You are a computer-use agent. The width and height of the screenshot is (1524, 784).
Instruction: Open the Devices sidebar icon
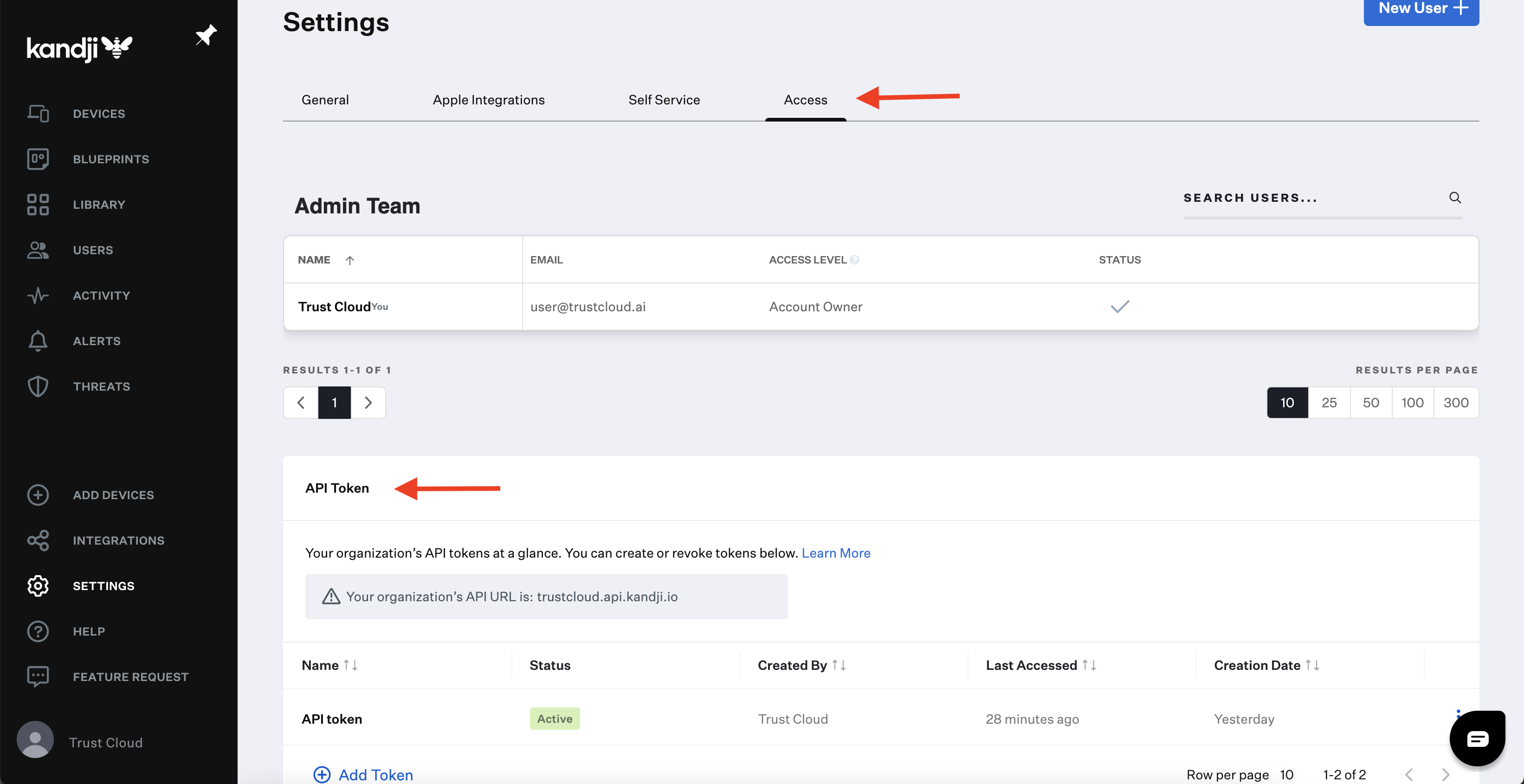click(38, 113)
